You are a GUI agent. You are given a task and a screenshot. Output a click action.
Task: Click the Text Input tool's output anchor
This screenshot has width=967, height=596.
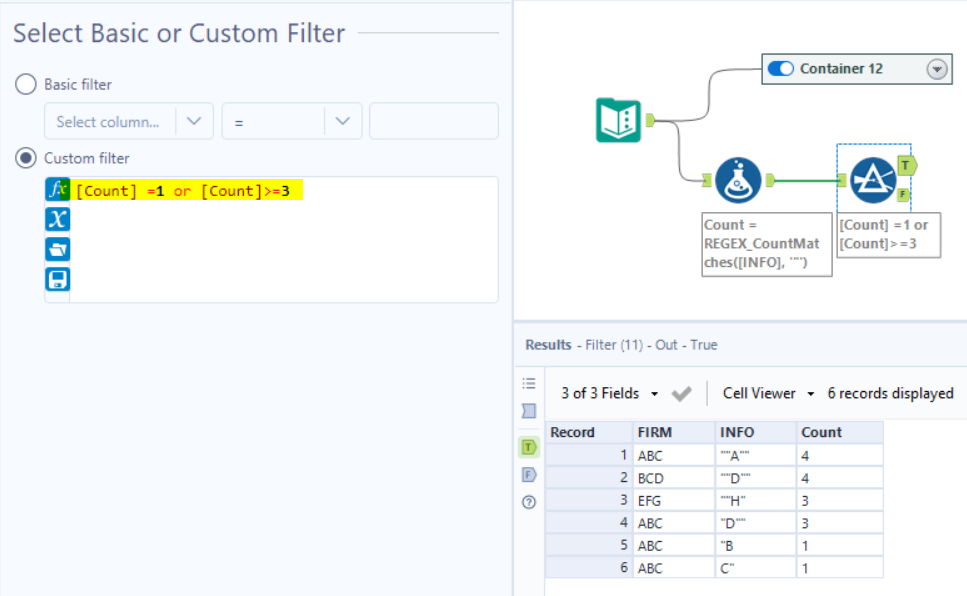click(x=649, y=120)
